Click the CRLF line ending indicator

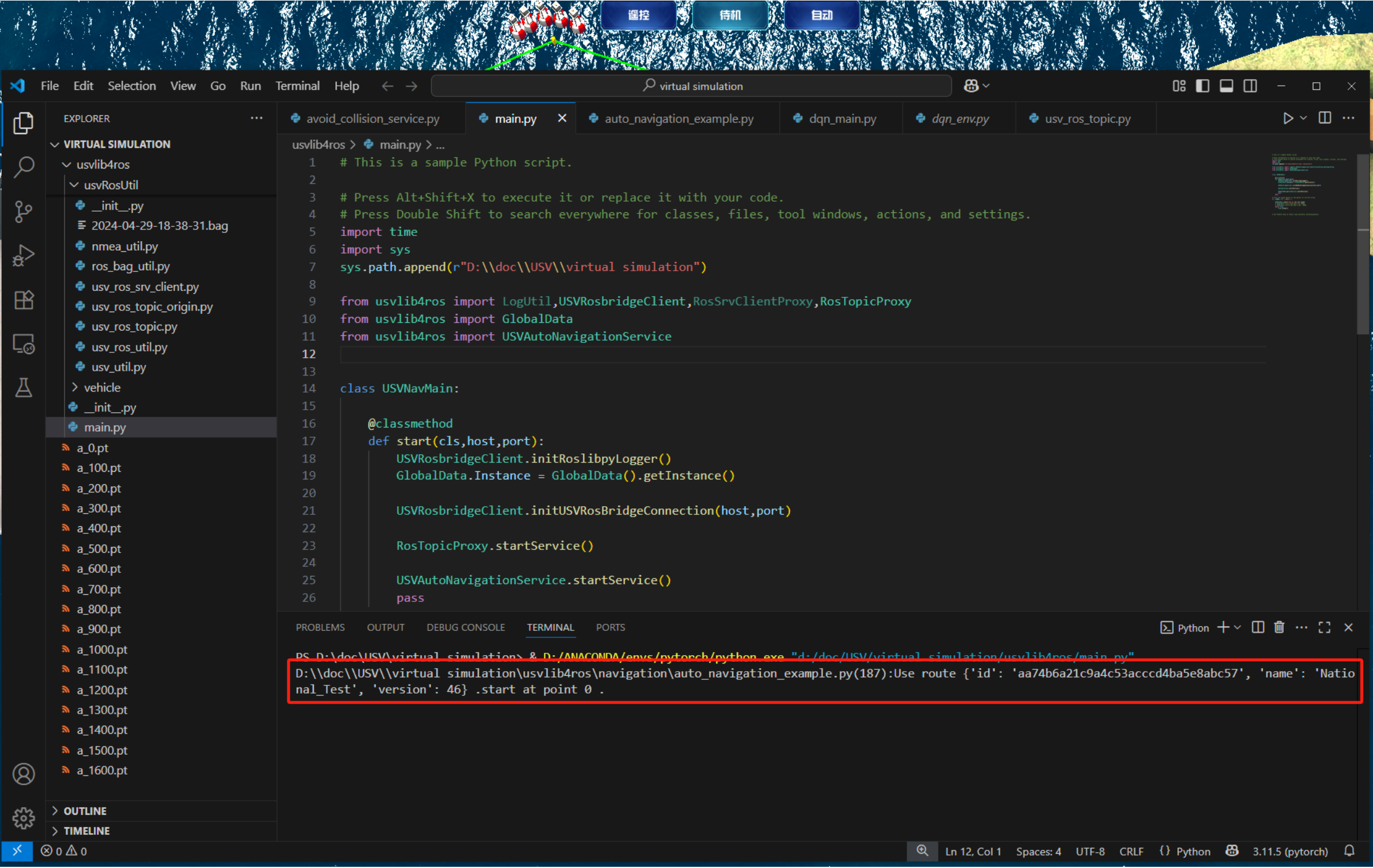click(1131, 851)
